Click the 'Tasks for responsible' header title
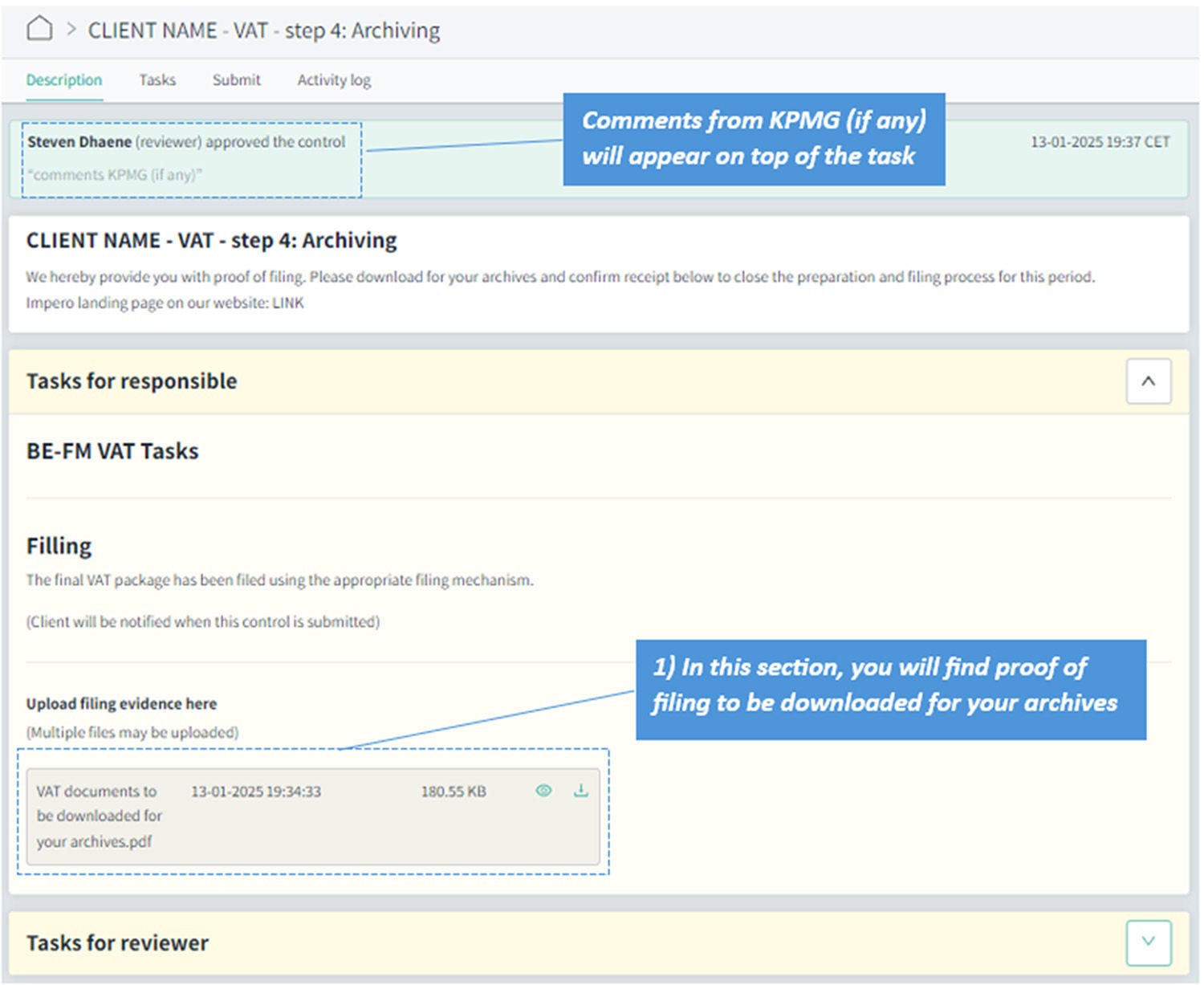The image size is (1204, 985). click(x=132, y=381)
